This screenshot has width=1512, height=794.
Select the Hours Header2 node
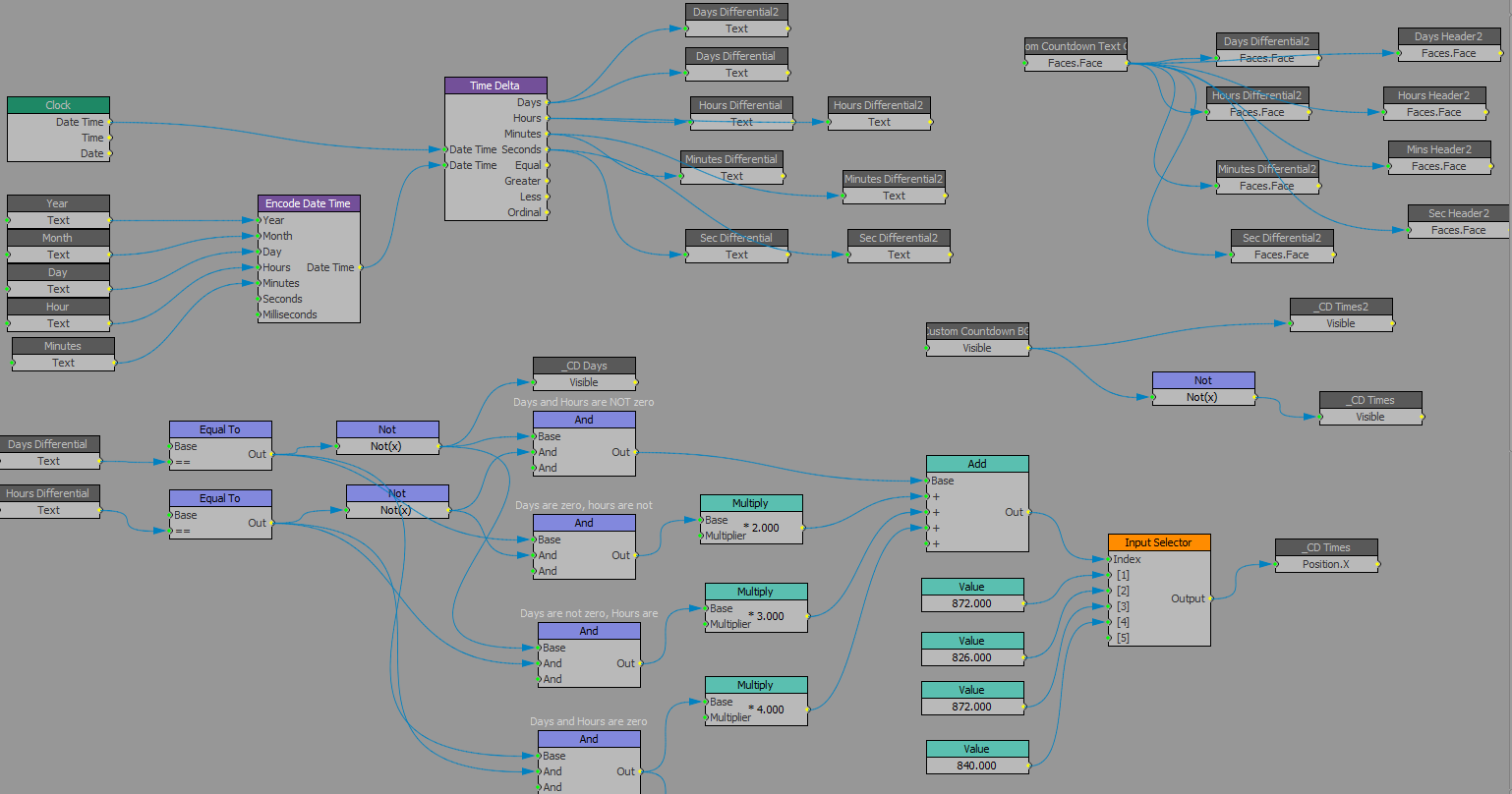1434,103
